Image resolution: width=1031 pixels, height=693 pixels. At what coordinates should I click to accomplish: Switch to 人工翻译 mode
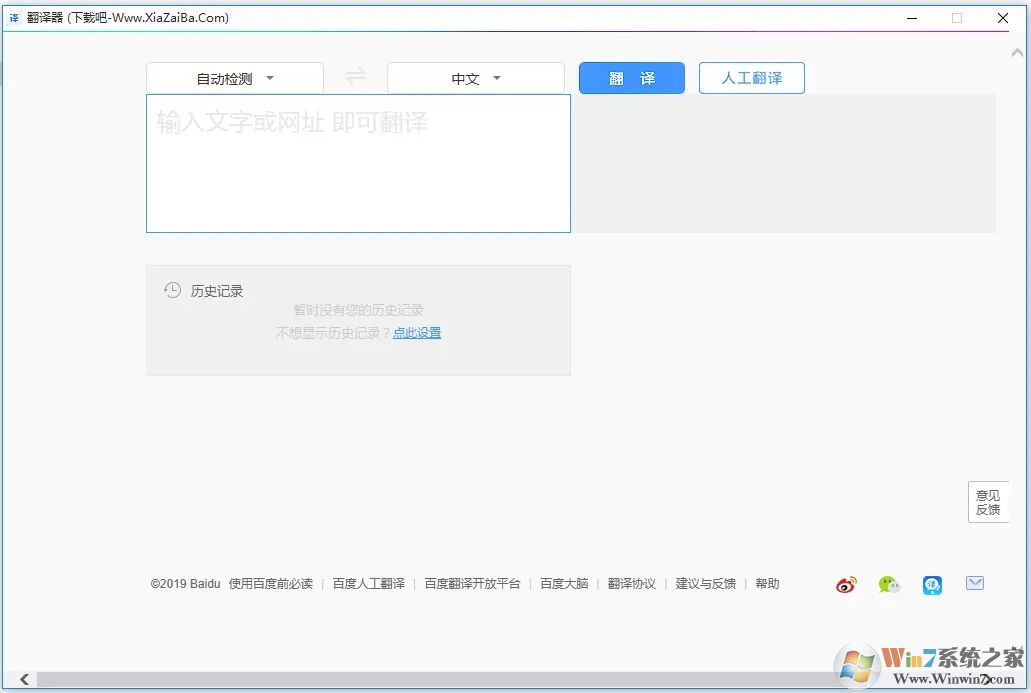pos(751,77)
